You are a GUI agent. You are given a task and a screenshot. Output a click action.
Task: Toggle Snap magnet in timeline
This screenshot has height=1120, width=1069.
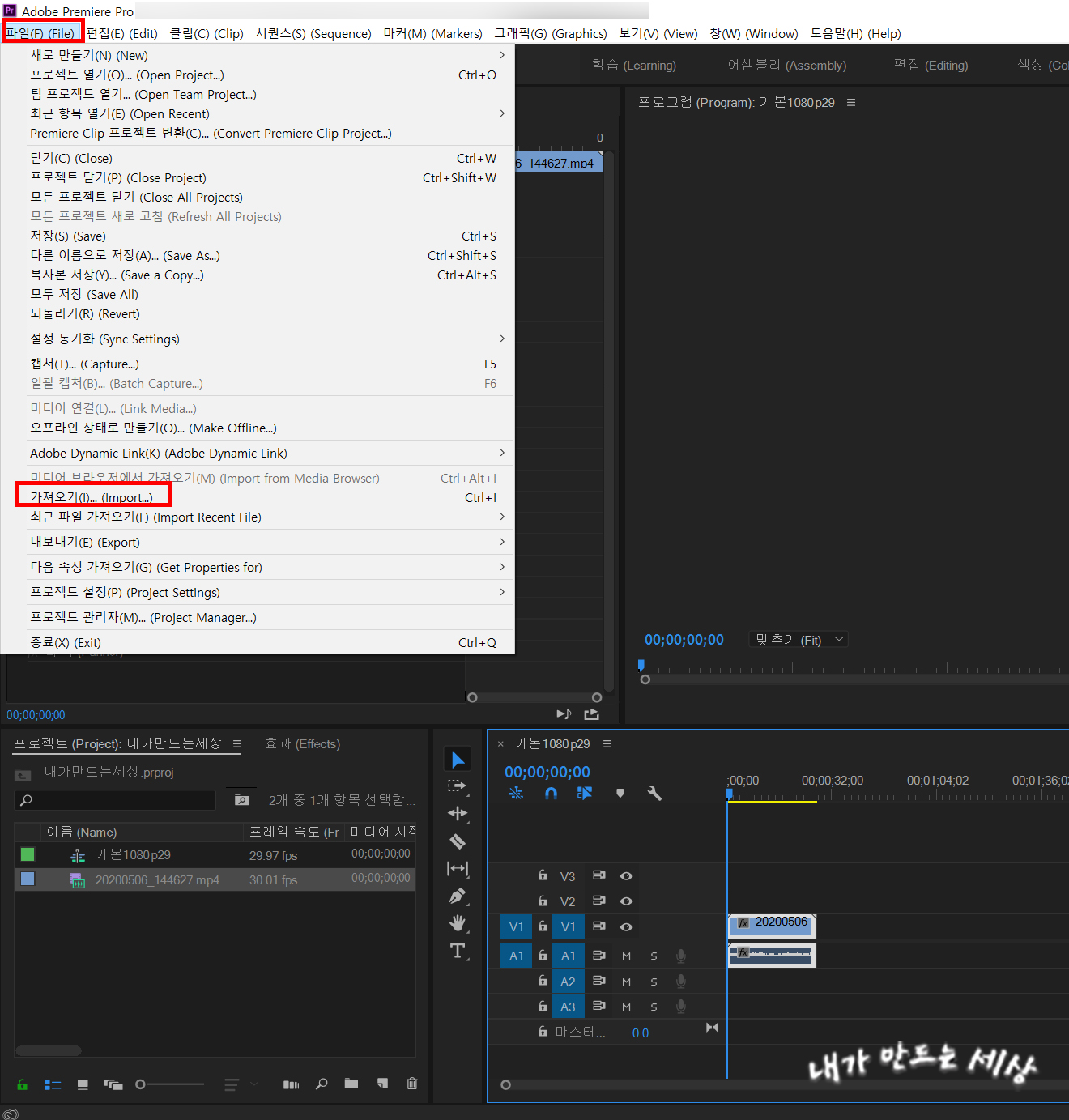(x=551, y=794)
